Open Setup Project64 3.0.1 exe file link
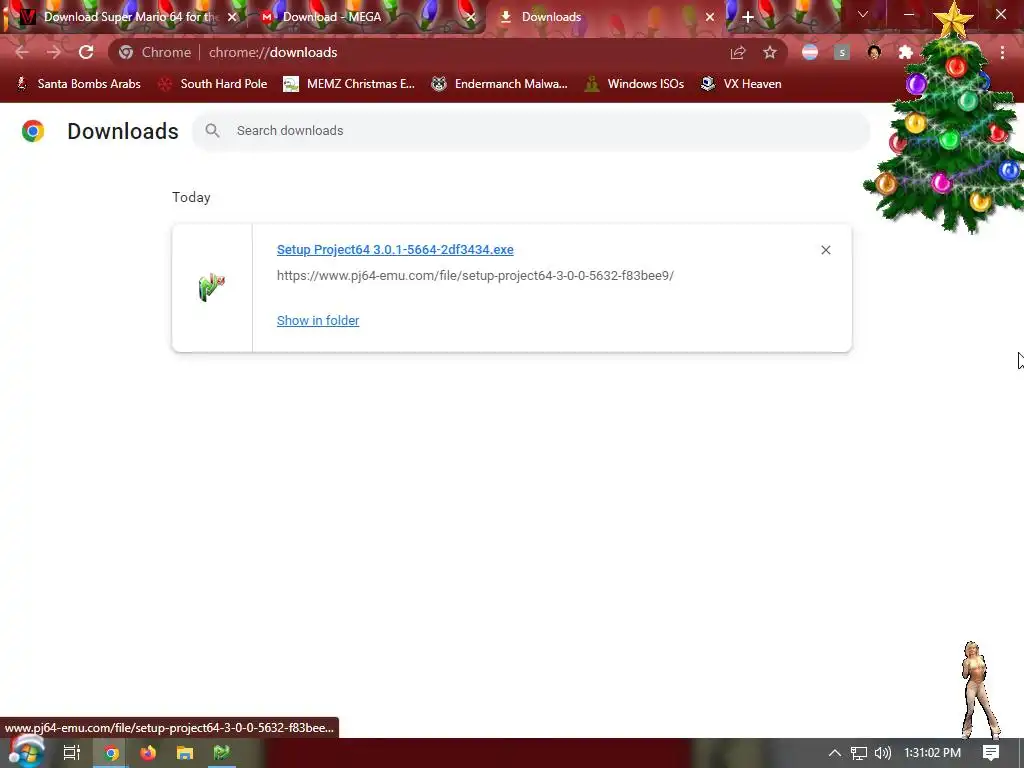Viewport: 1024px width, 768px height. point(395,249)
